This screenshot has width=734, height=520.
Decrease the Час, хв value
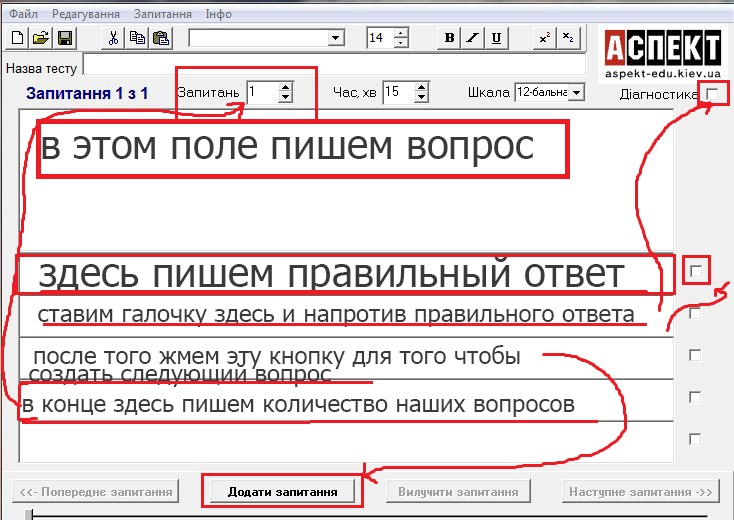click(422, 97)
